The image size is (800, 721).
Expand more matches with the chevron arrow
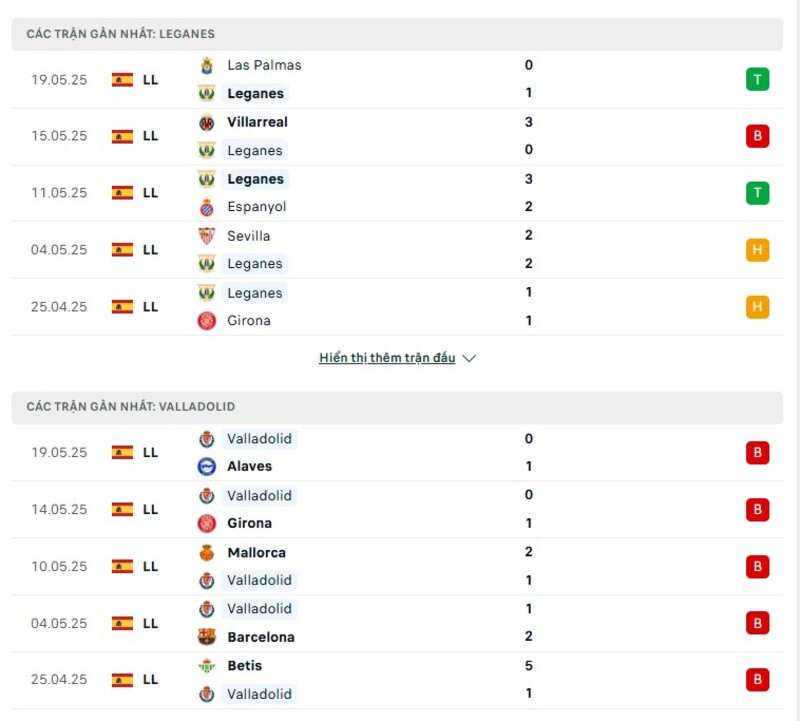pyautogui.click(x=470, y=358)
